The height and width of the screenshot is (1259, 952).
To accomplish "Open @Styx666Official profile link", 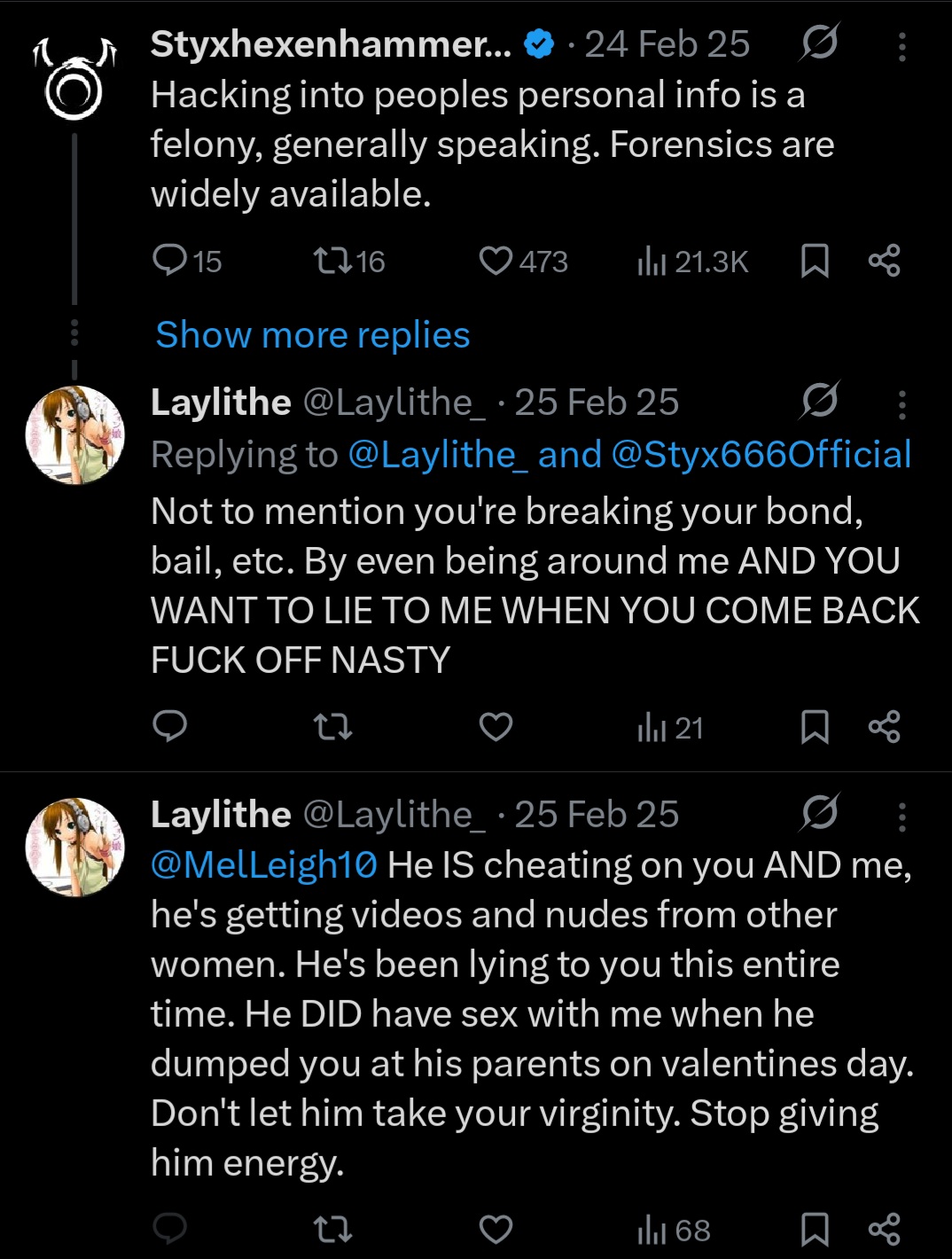I will pyautogui.click(x=761, y=455).
